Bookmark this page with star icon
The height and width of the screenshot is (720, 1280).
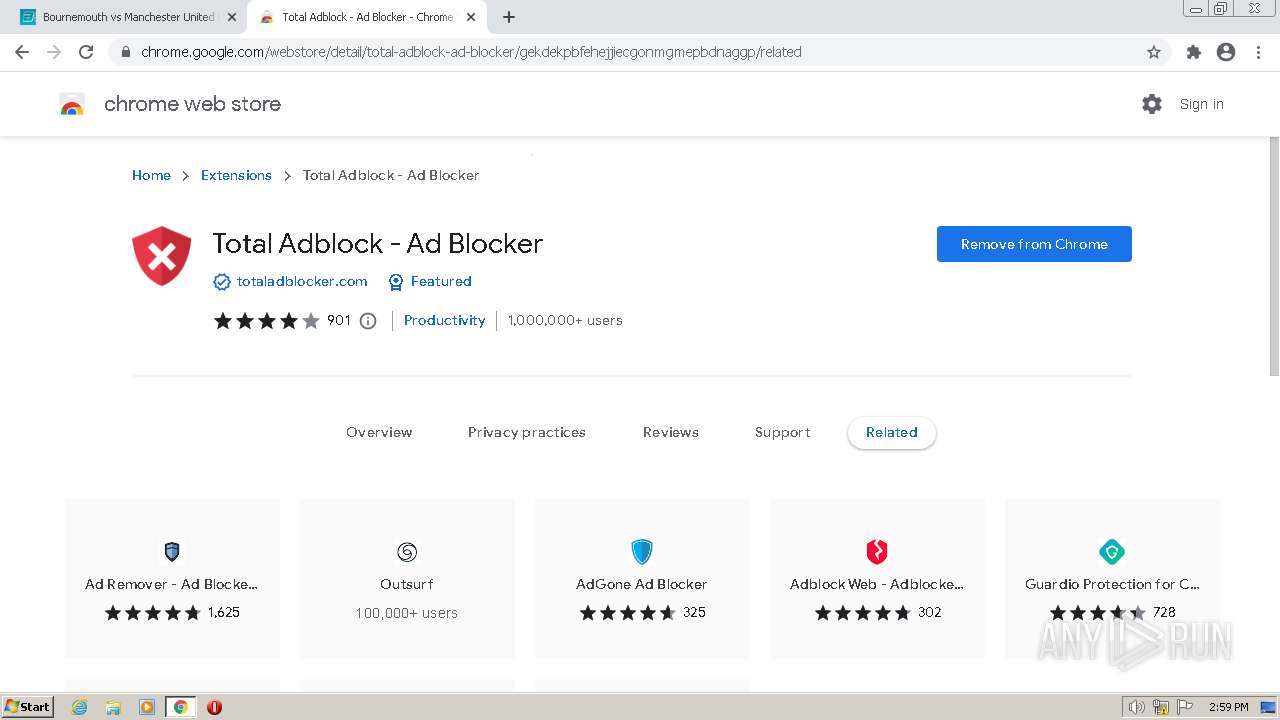[x=1154, y=52]
